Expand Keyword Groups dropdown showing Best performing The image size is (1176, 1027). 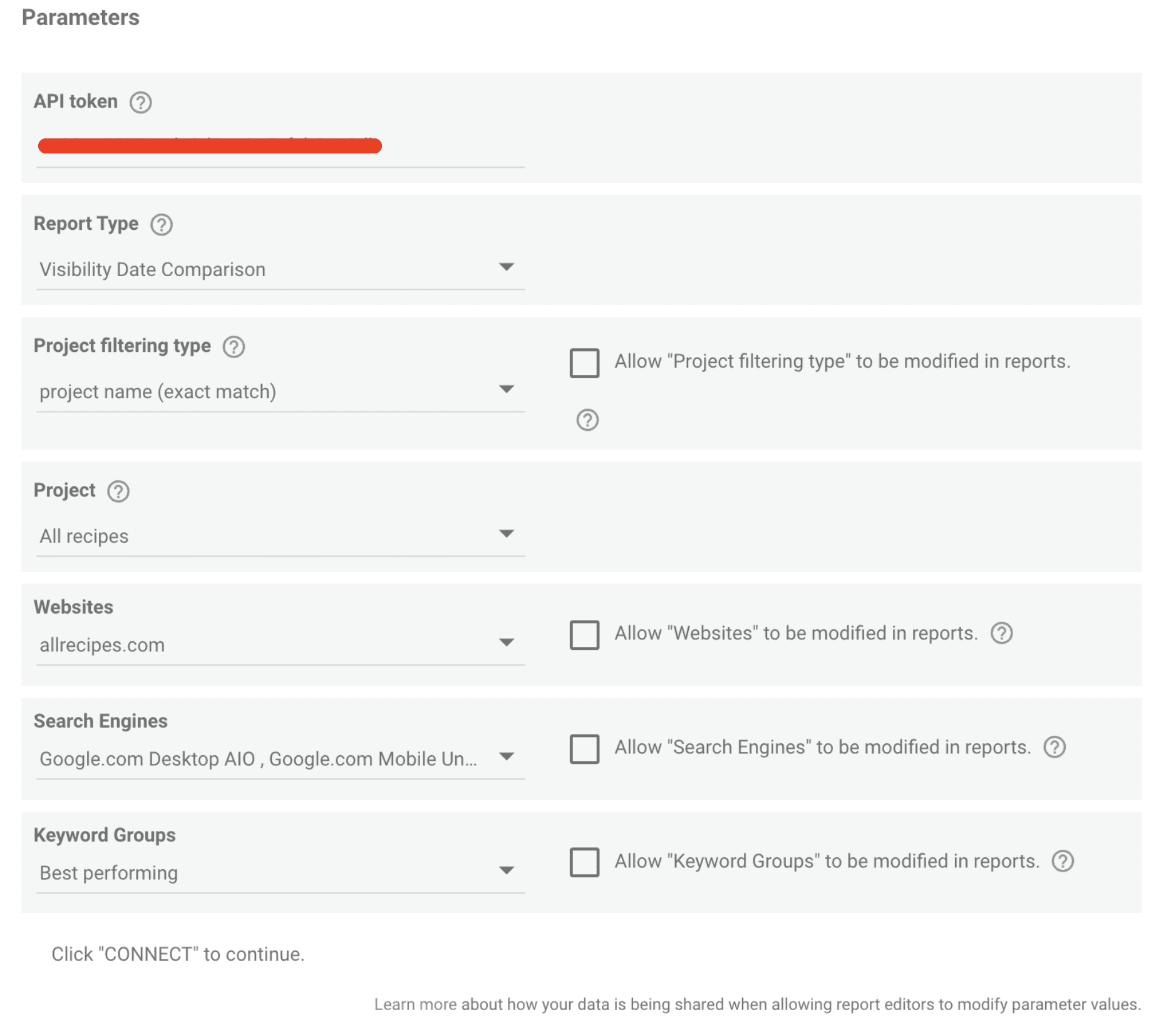(x=280, y=873)
